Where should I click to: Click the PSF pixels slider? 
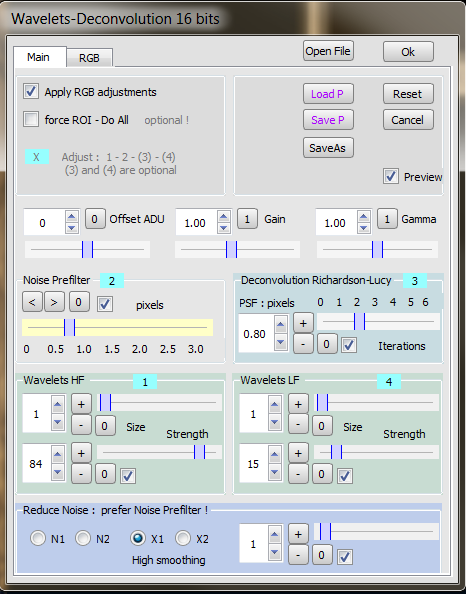pos(378,322)
